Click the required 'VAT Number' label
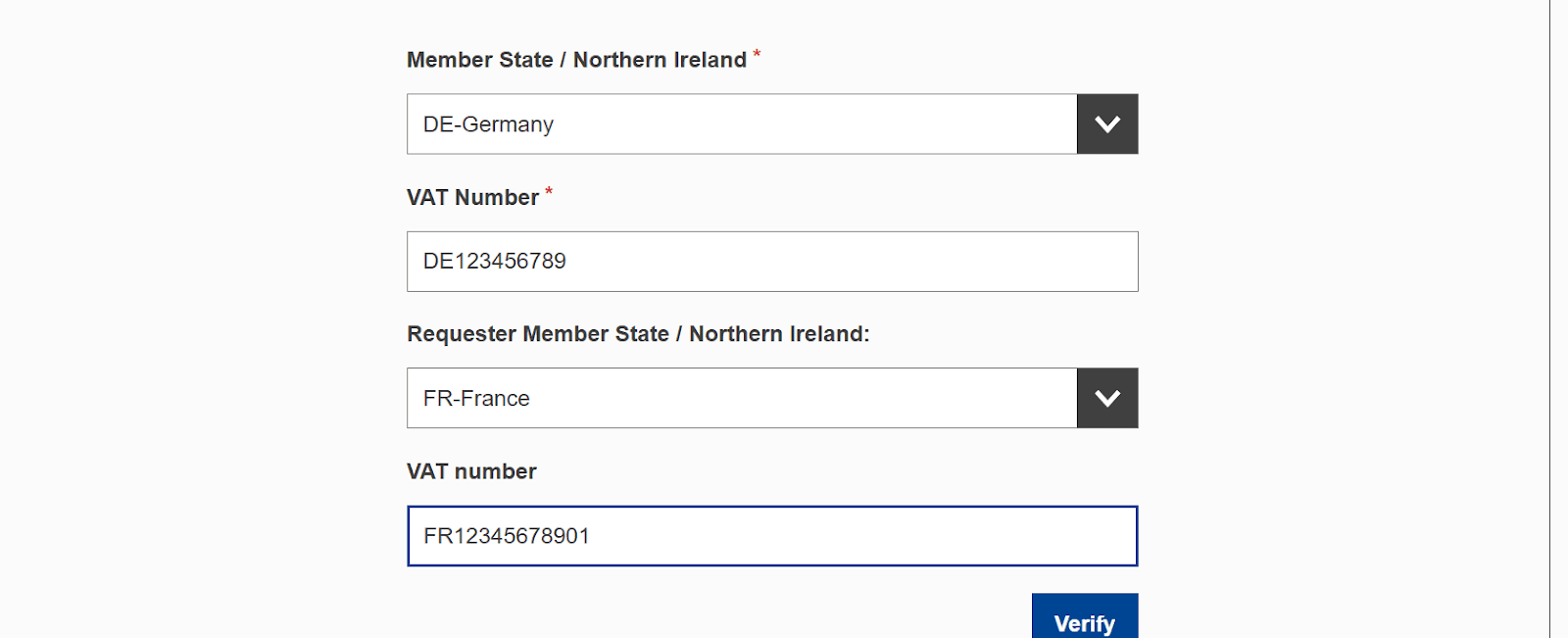Viewport: 1568px width, 638px height. coord(472,197)
